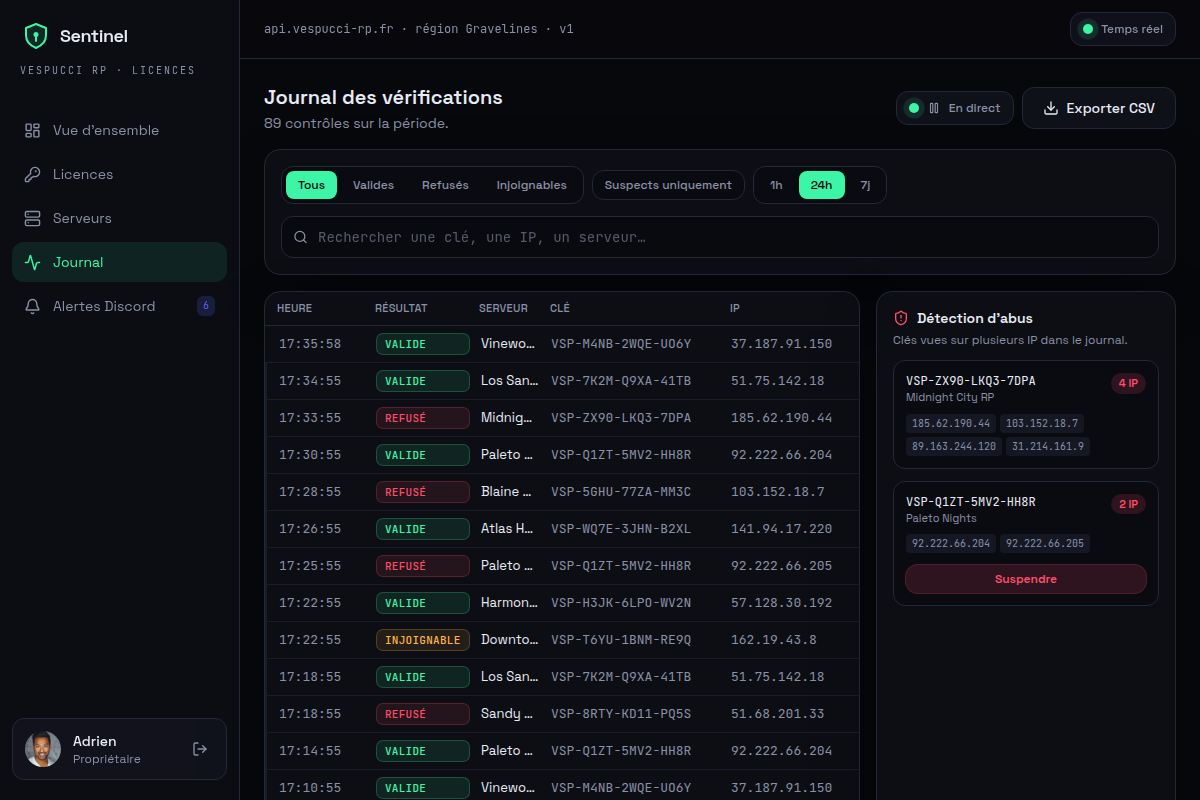Click IP chip 89.163.244.120
This screenshot has height=800, width=1200.
point(953,446)
